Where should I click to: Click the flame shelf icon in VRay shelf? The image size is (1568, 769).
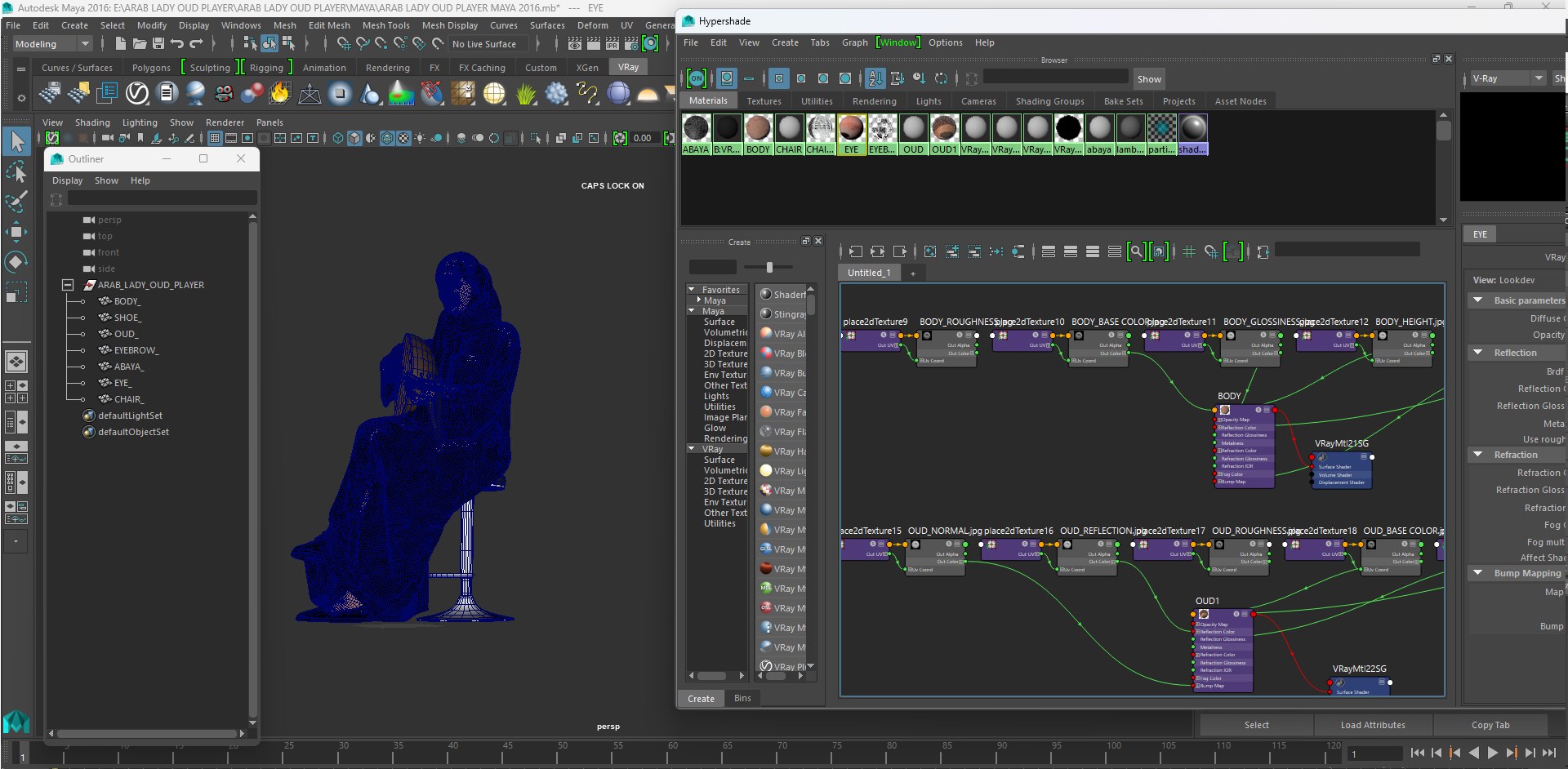280,93
